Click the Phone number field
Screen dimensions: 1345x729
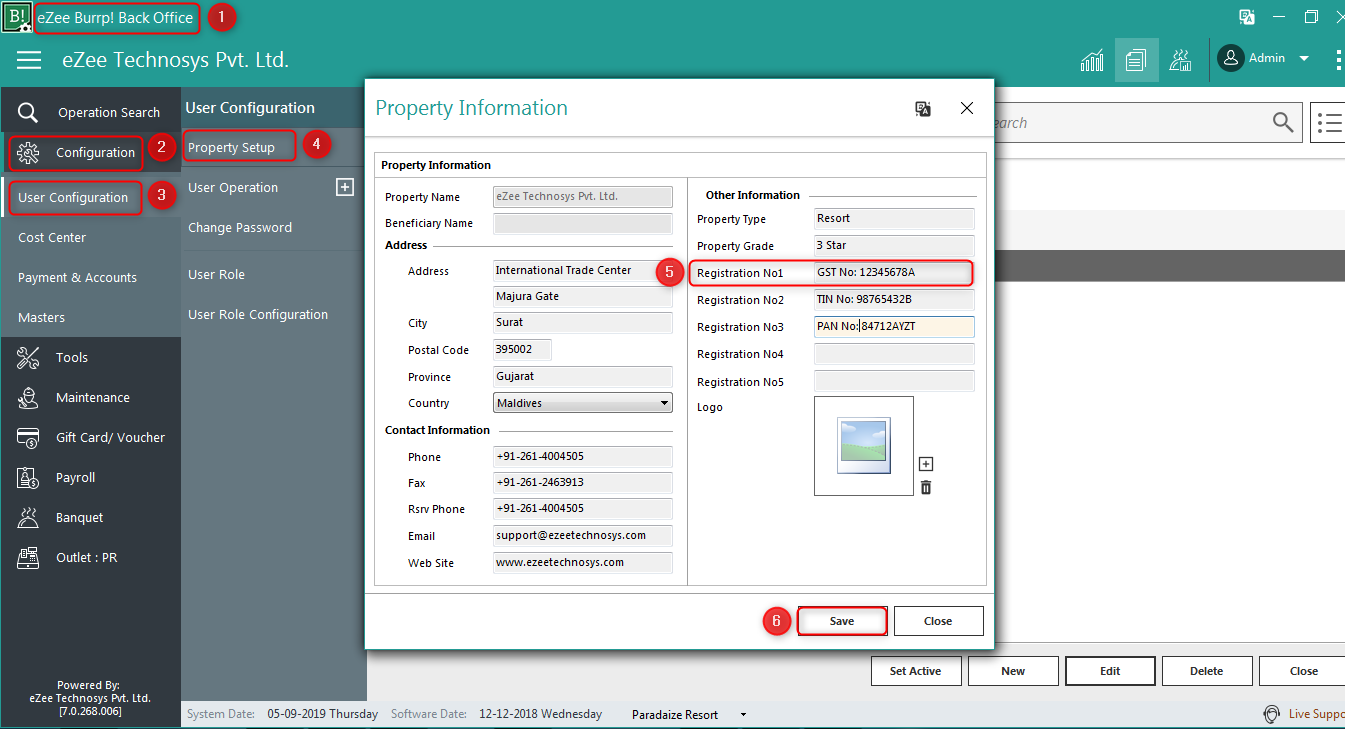tap(582, 457)
